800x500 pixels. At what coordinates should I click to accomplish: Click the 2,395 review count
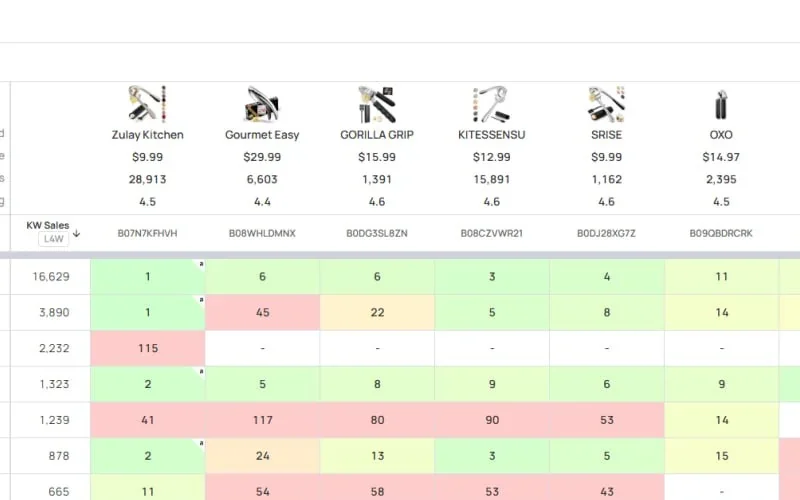[x=721, y=180]
